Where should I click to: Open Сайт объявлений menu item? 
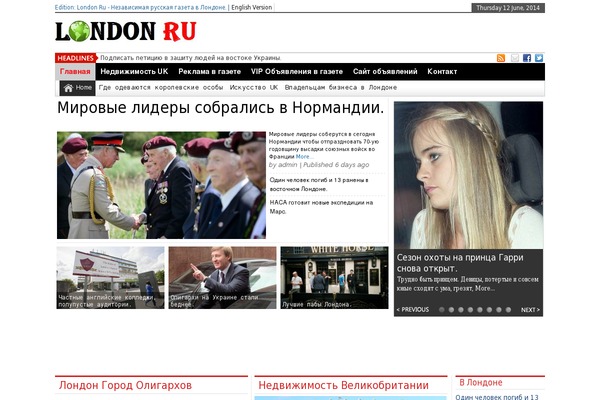(385, 72)
